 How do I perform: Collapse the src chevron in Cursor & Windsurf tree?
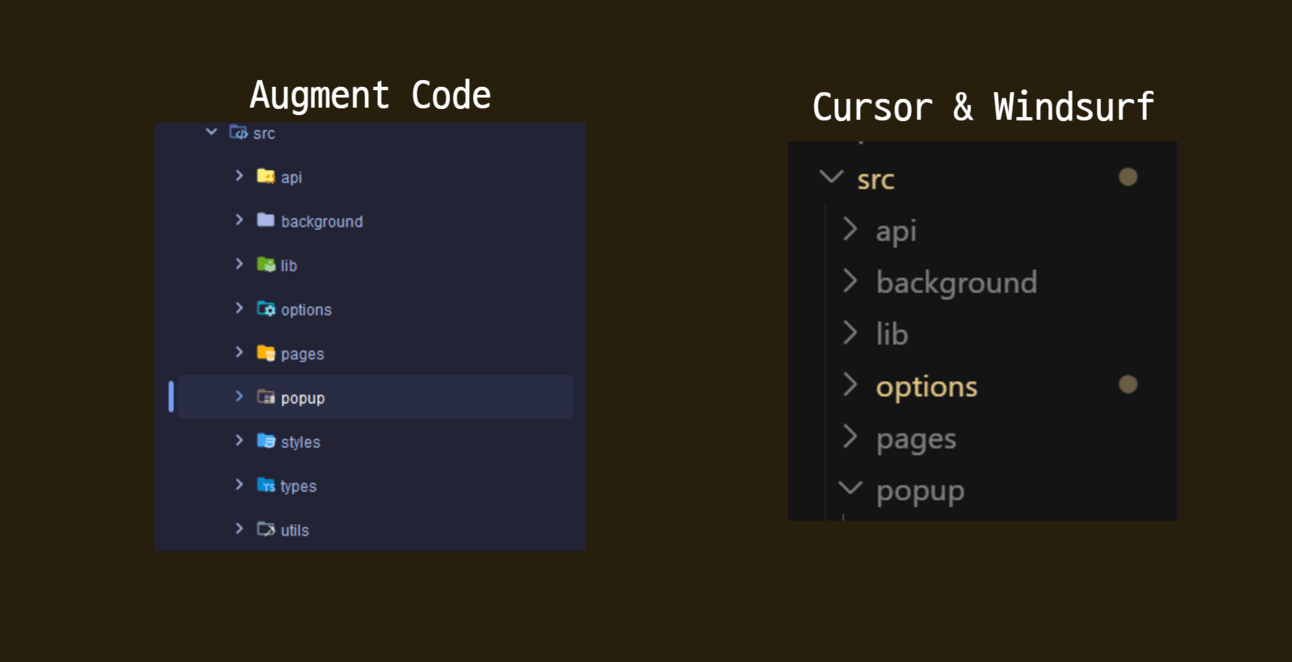click(x=831, y=178)
